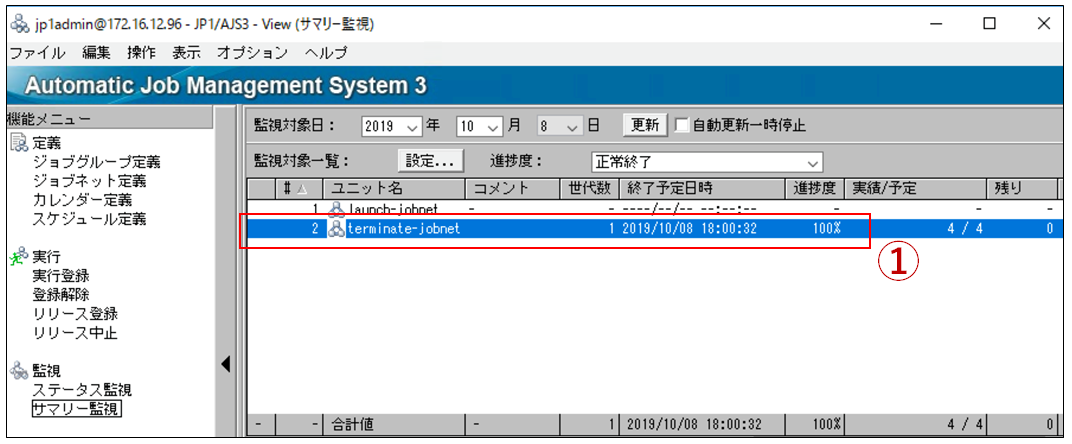Open the 表示 menu
The width and height of the screenshot is (1072, 444).
186,53
